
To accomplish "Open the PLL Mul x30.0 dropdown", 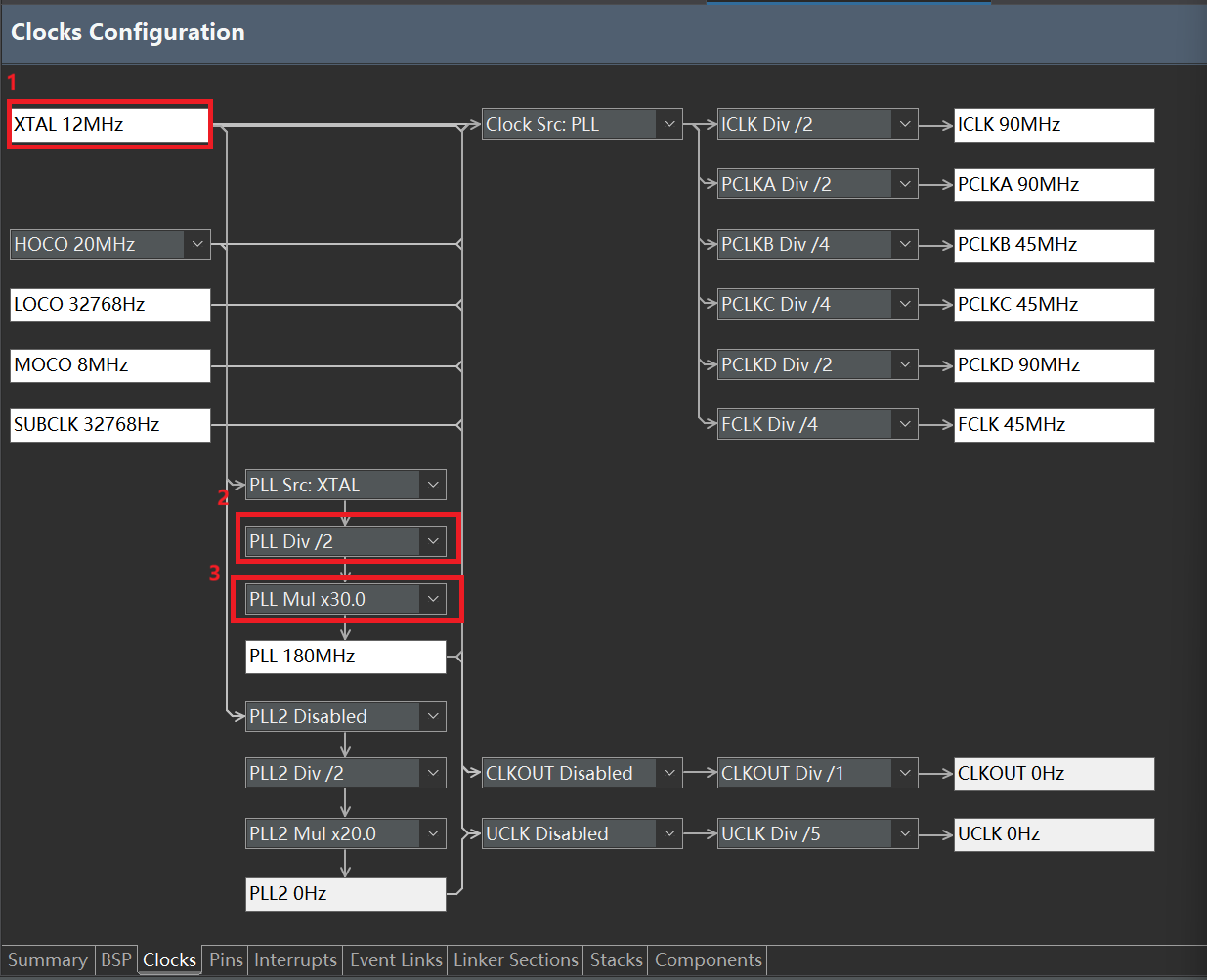I will [x=345, y=599].
